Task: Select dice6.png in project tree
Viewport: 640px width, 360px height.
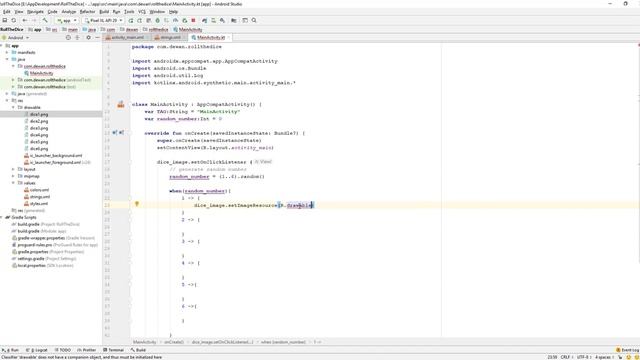Action: (39, 149)
